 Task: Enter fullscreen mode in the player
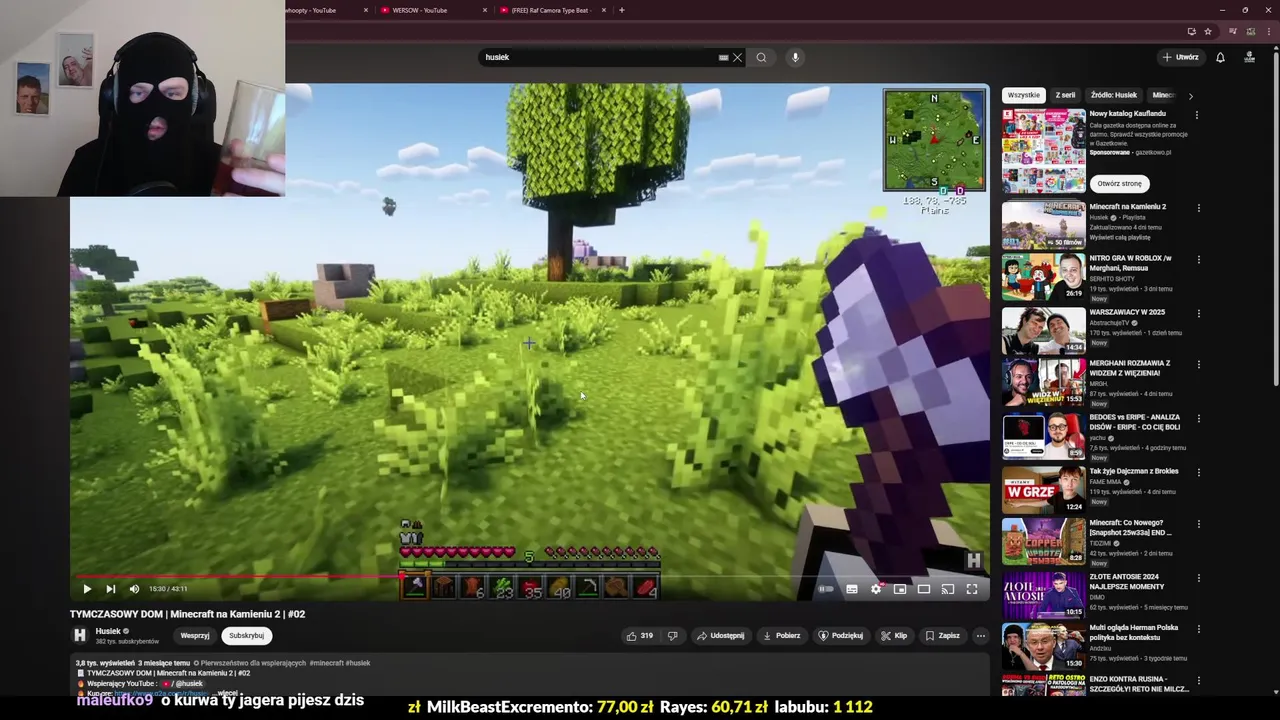point(972,589)
